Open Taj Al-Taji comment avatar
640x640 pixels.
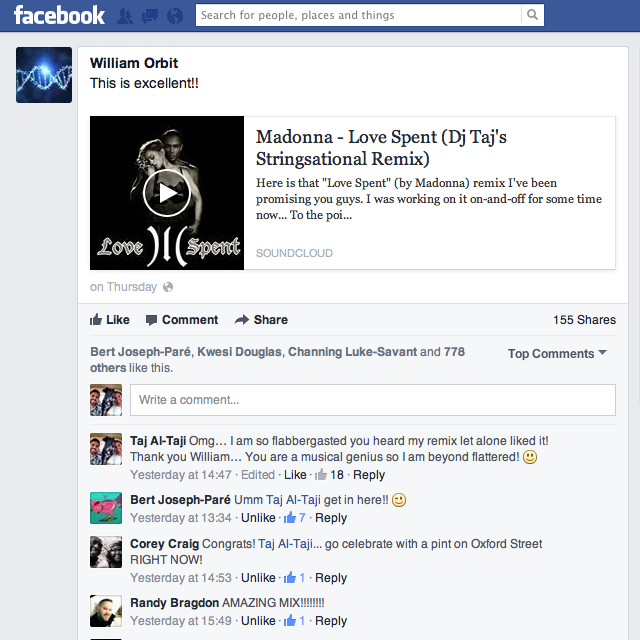tap(106, 449)
